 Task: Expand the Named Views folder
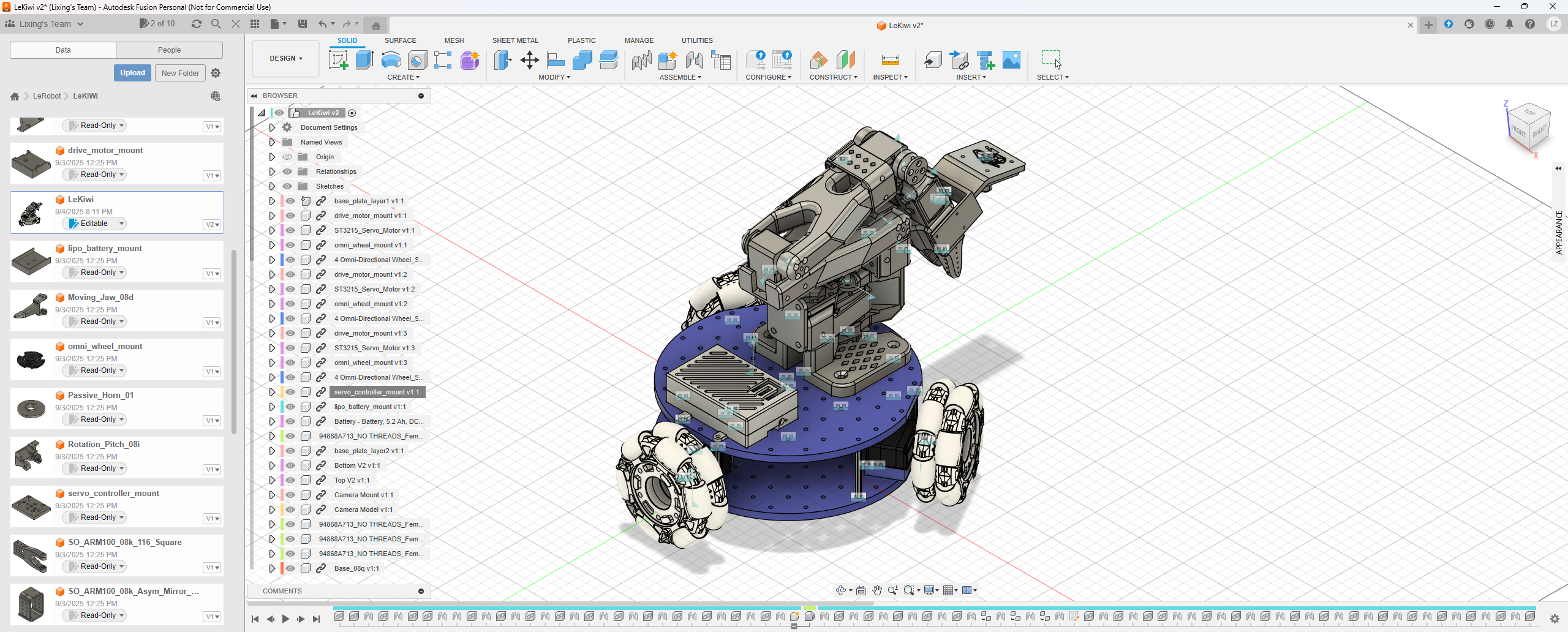[272, 142]
